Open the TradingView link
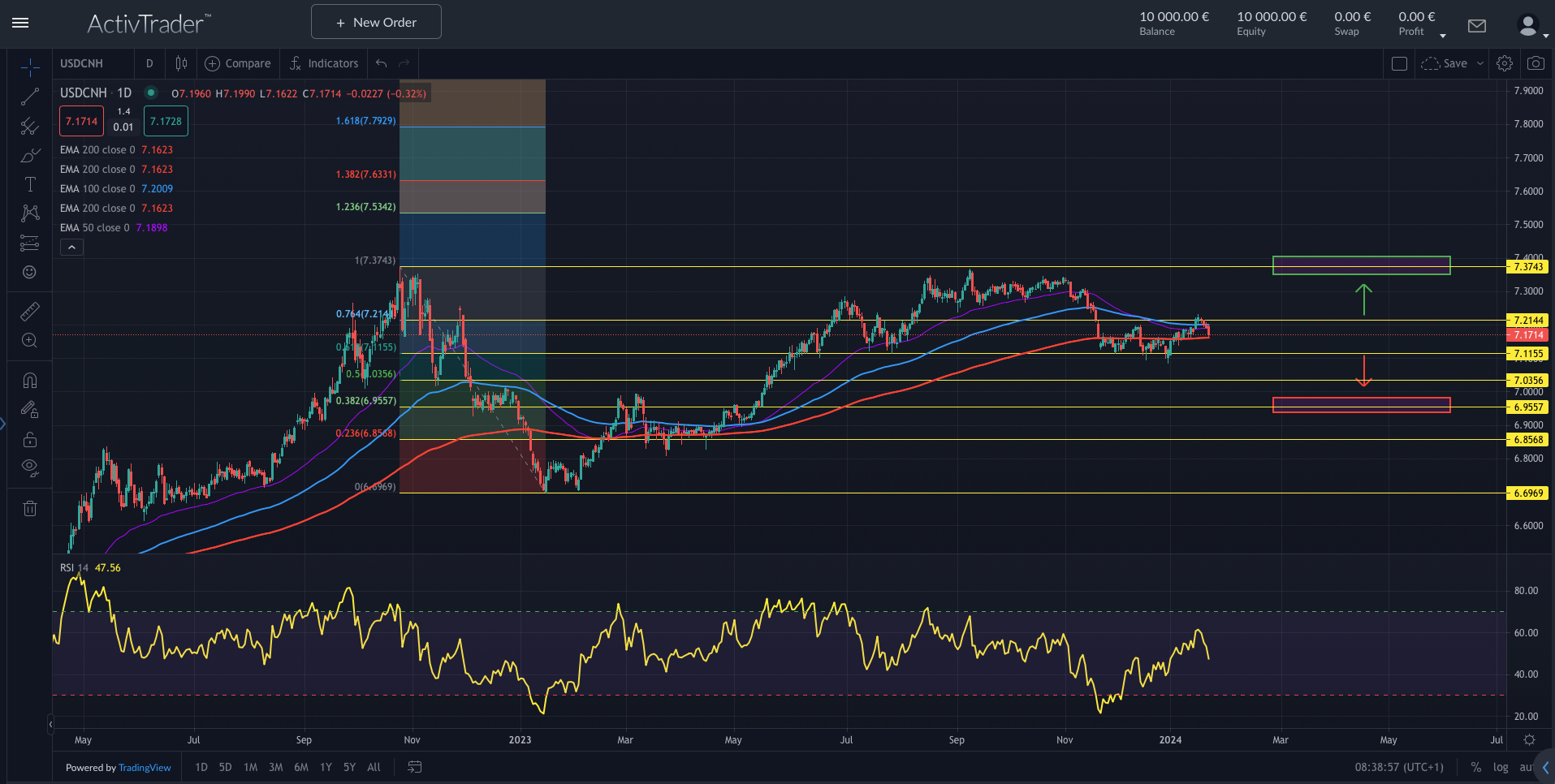The image size is (1555, 784). click(144, 767)
